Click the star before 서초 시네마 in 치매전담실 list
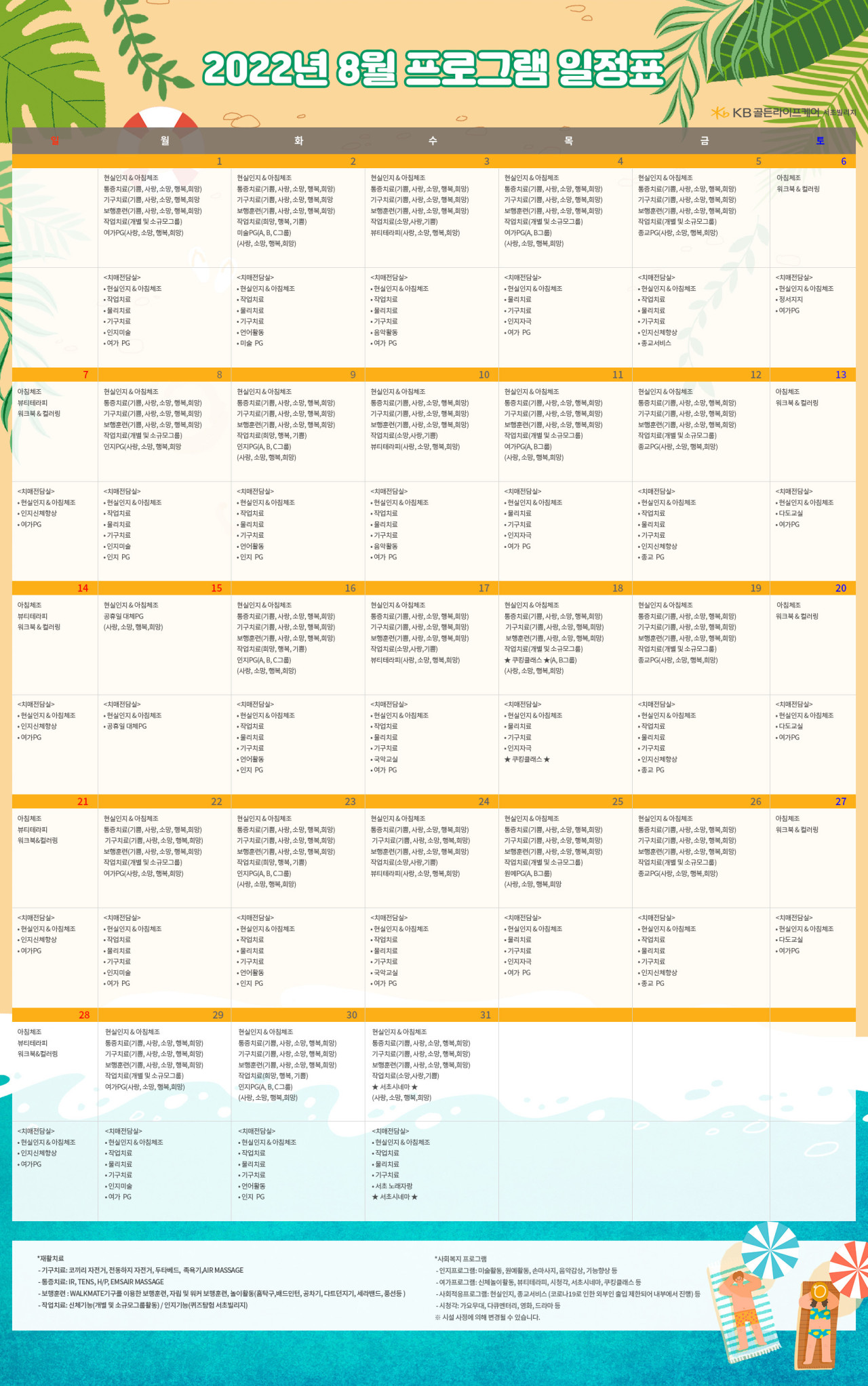Viewport: 868px width, 1386px height. pos(375,1197)
